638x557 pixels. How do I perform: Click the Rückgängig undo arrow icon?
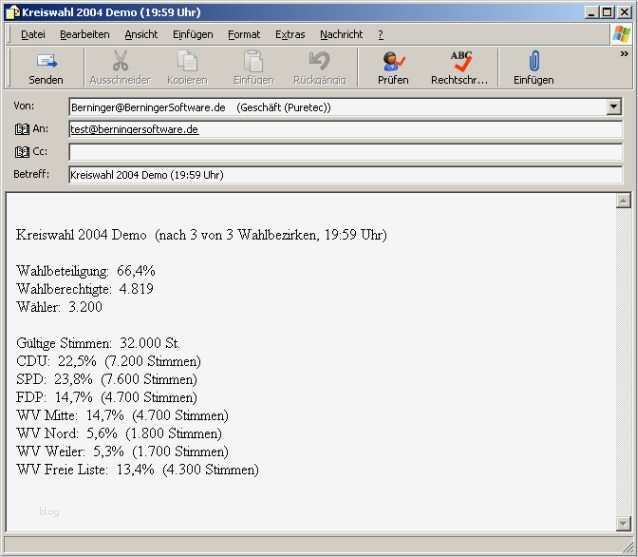click(x=319, y=60)
